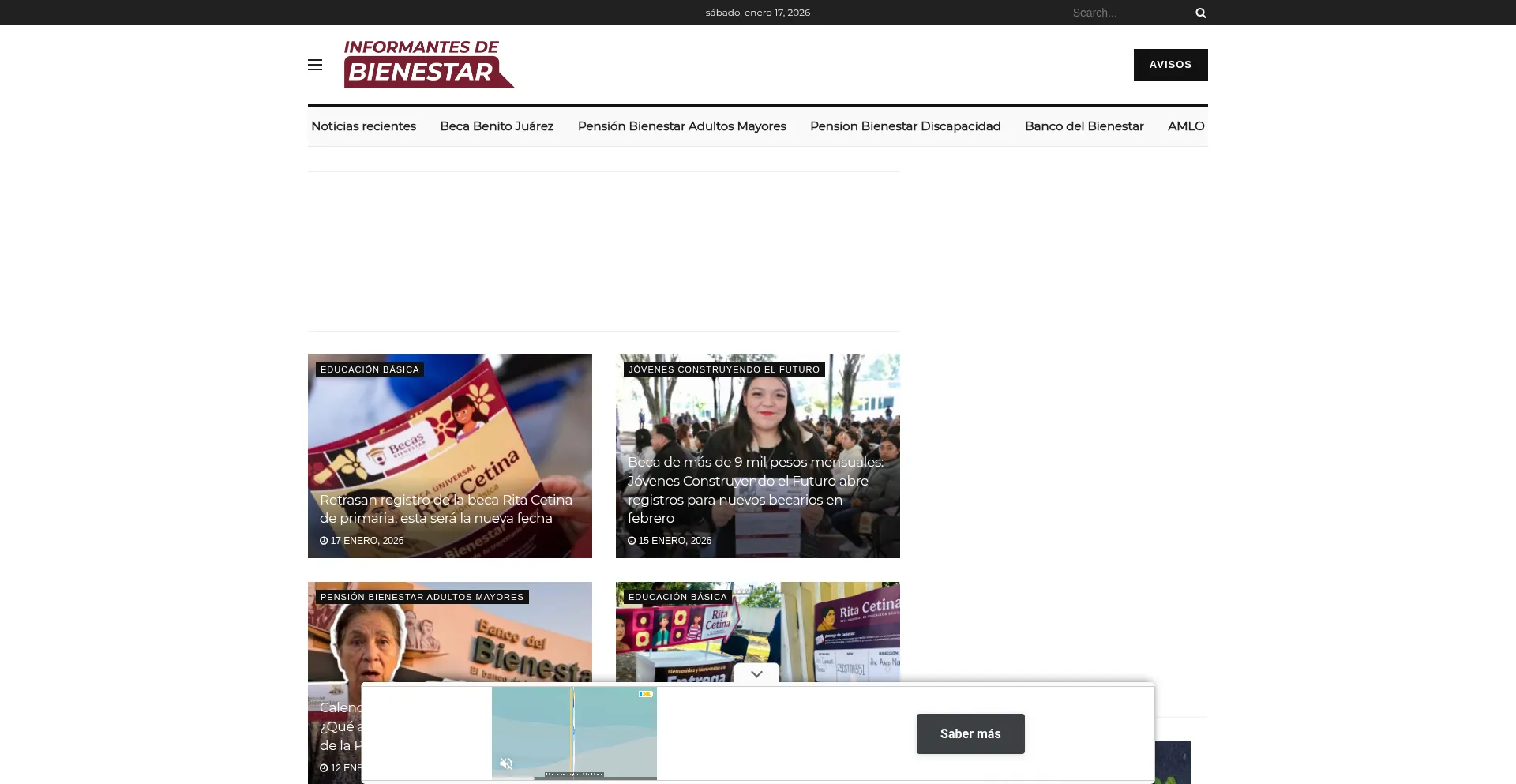The width and height of the screenshot is (1516, 784).
Task: Click the IXL logo on the video ad
Action: 646,694
